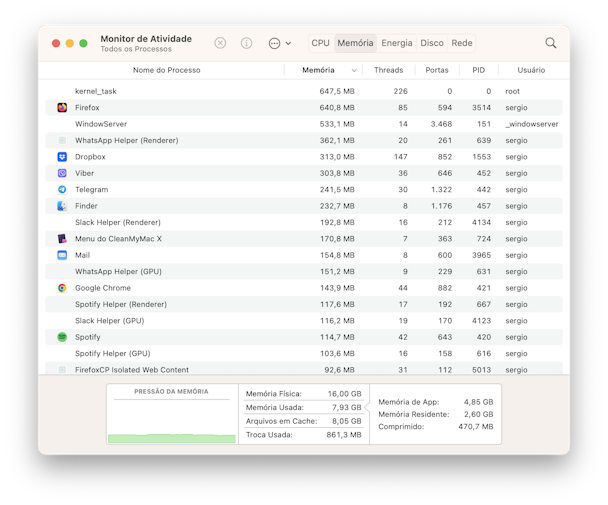Click Memória Residente value 2,60 GB

click(x=478, y=414)
